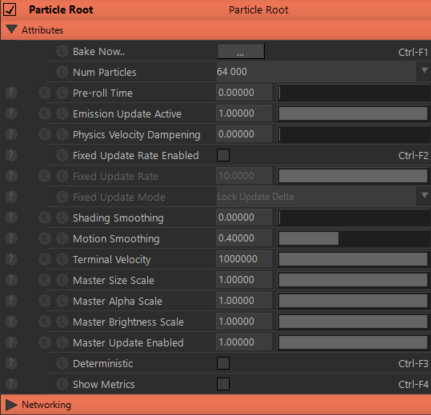Click the help icon beside Show Metrics
Viewport: 431px width, 415px height.
[x=11, y=384]
